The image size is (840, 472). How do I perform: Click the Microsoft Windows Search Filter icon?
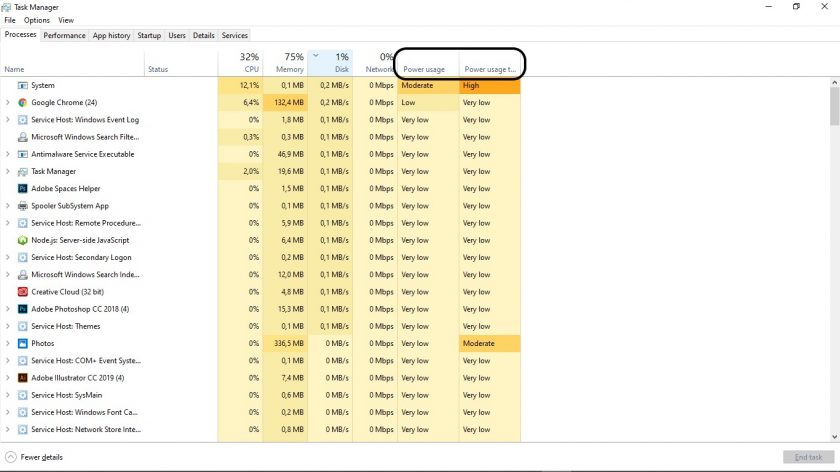(x=22, y=137)
